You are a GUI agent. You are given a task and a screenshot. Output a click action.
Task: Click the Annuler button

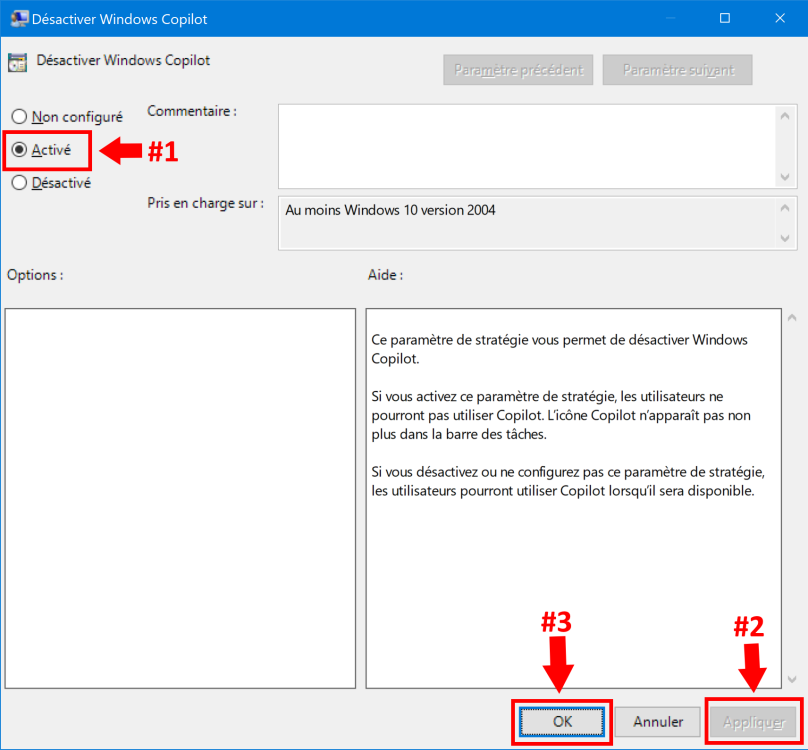(x=658, y=722)
